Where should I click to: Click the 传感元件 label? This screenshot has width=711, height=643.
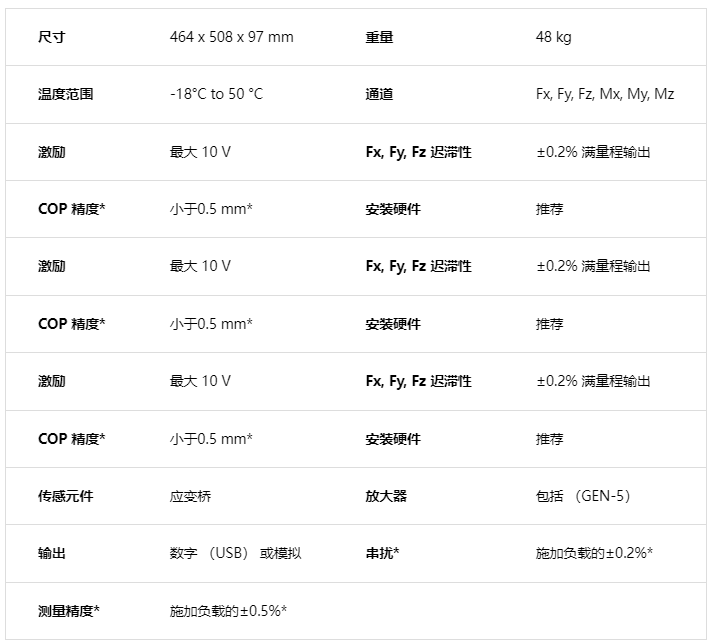coord(66,496)
